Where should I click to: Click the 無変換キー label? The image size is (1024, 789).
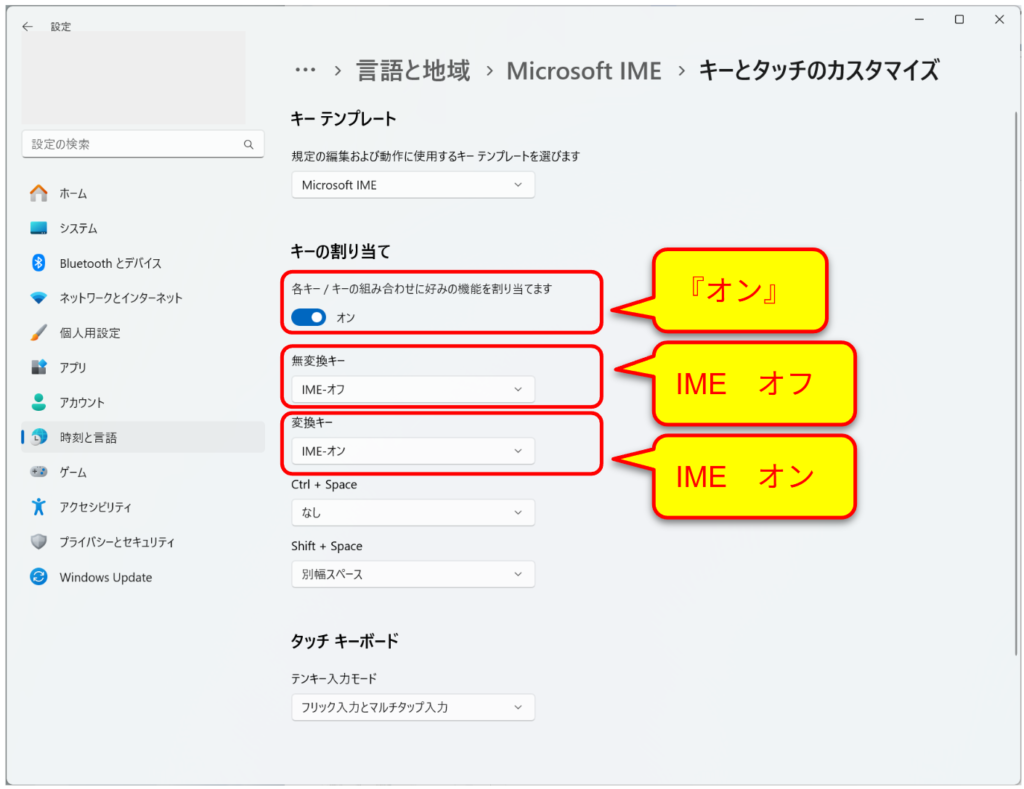click(x=318, y=361)
